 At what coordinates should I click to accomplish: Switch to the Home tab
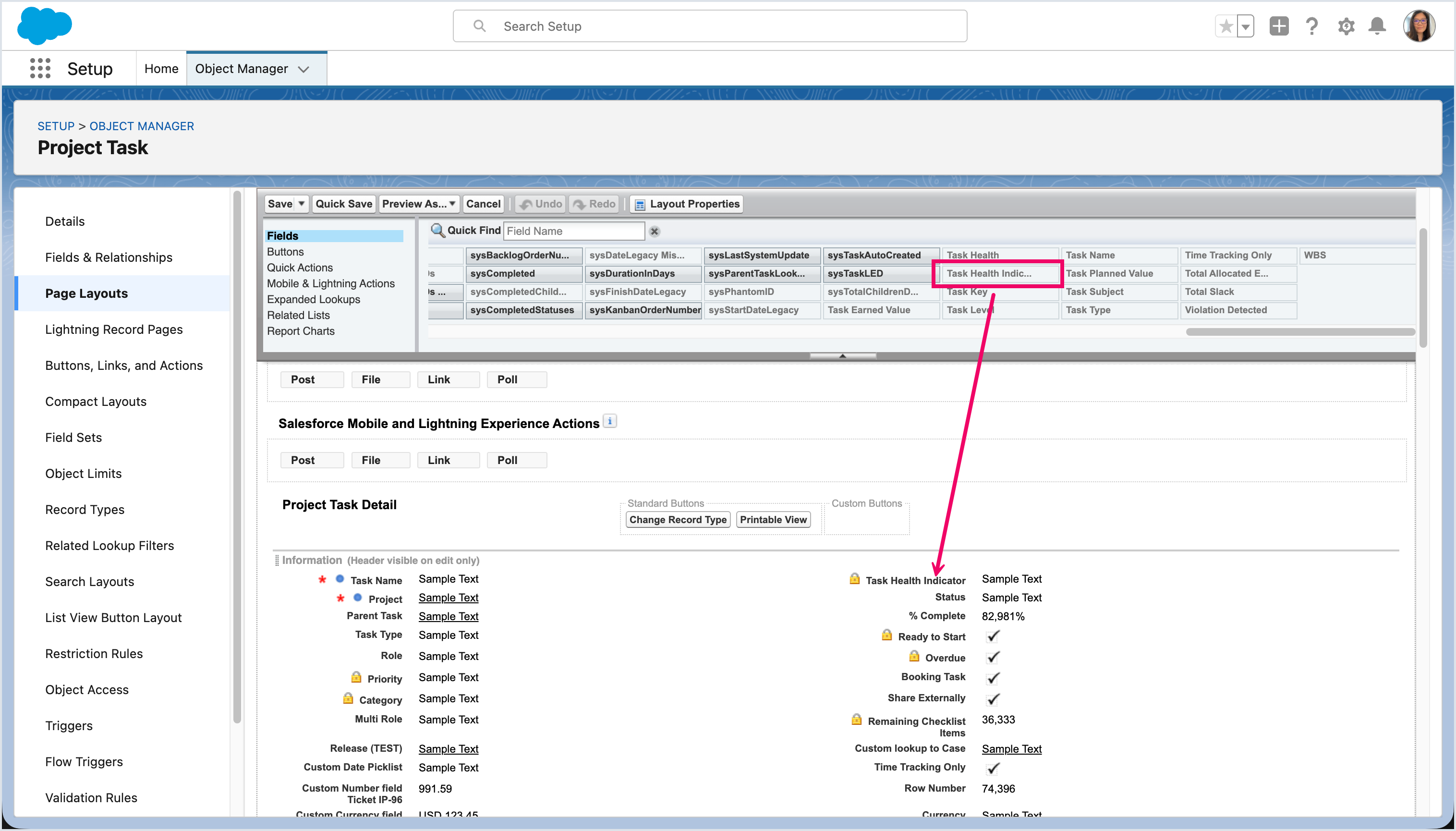pos(161,69)
